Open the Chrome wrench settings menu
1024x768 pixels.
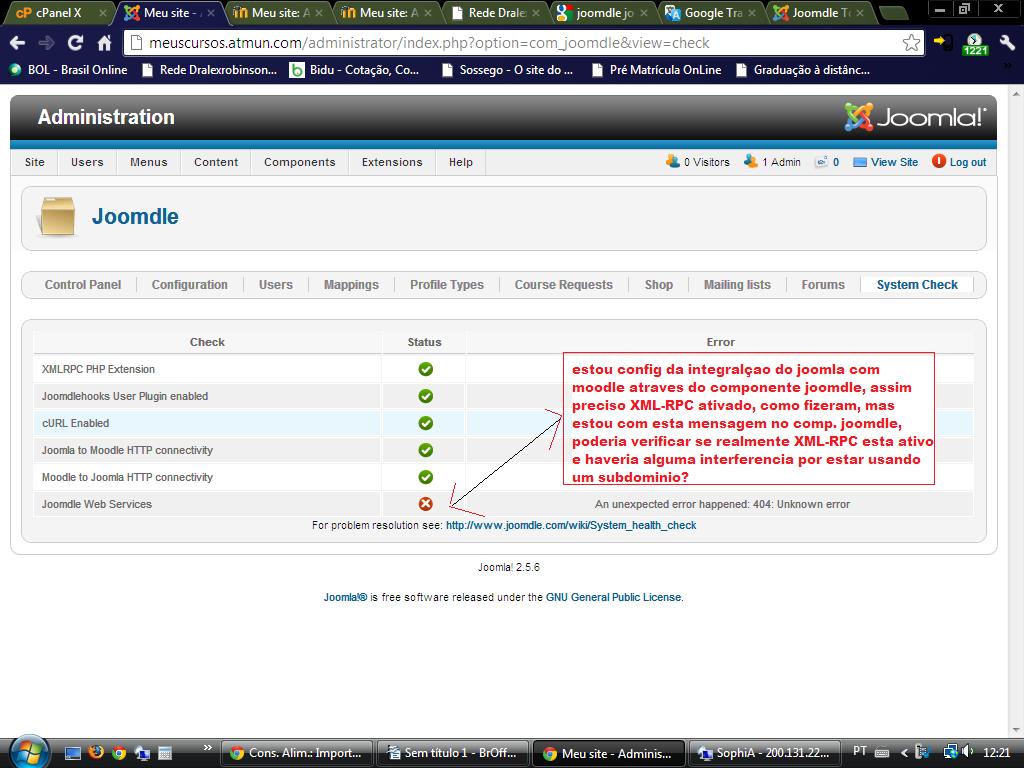[x=1007, y=43]
